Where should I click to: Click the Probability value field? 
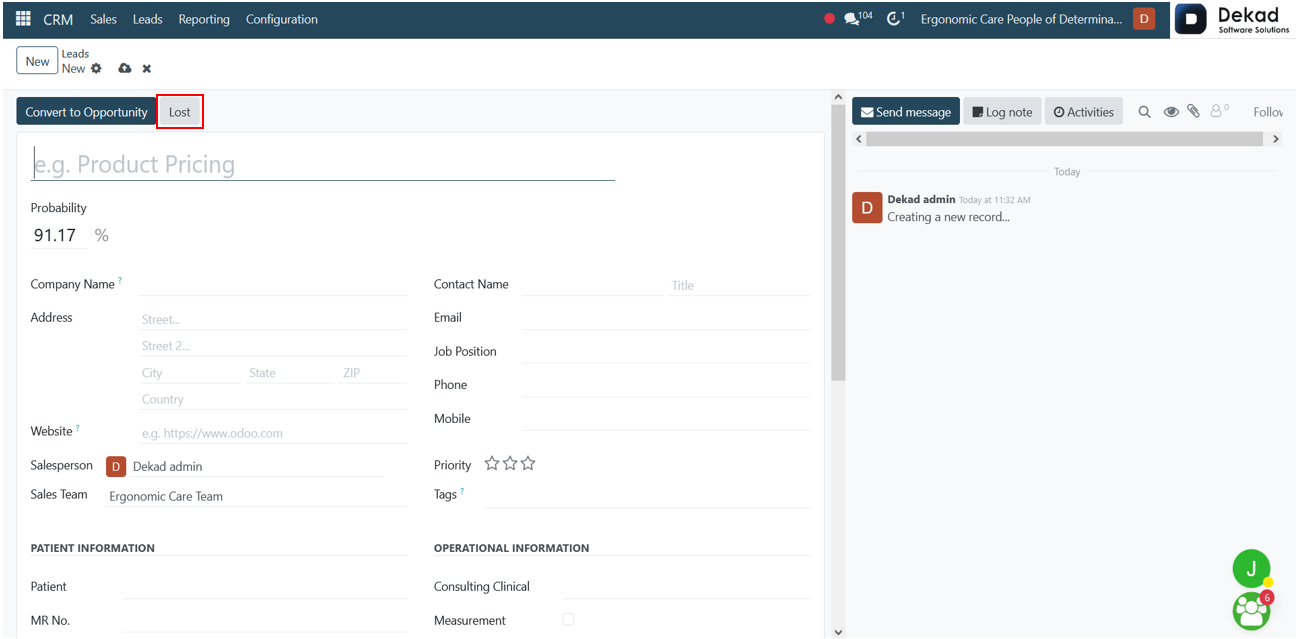coord(58,236)
